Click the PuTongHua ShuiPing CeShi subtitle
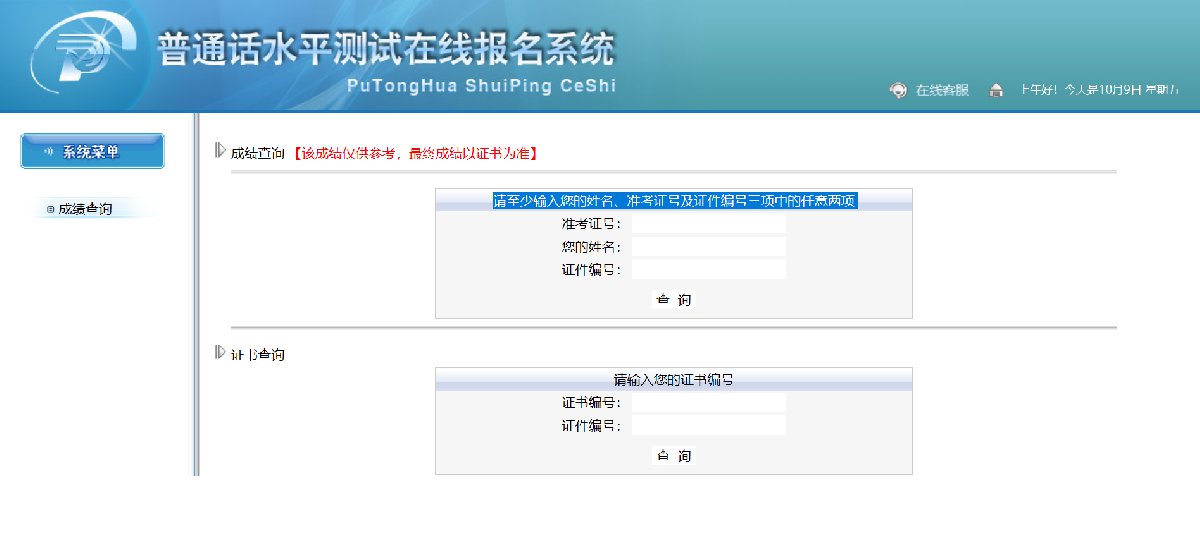The height and width of the screenshot is (541, 1200). point(482,86)
